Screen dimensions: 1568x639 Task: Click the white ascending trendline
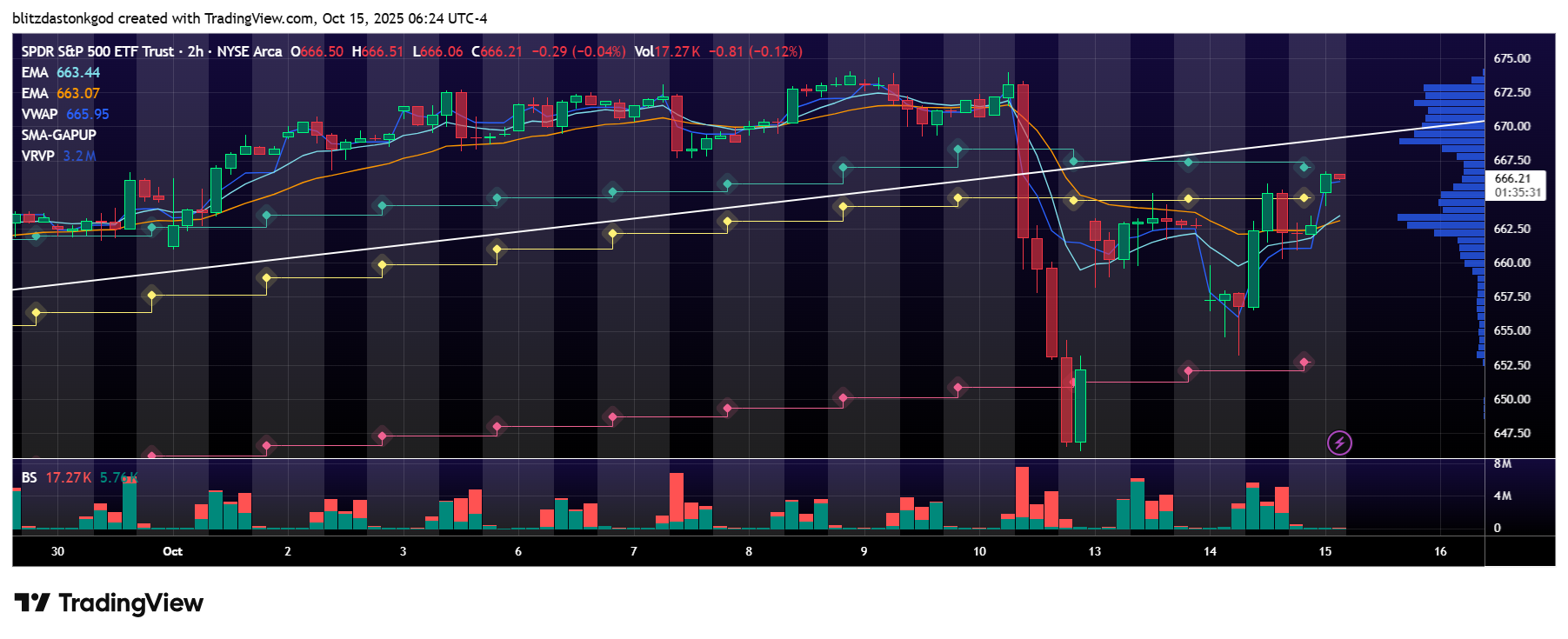[748, 205]
